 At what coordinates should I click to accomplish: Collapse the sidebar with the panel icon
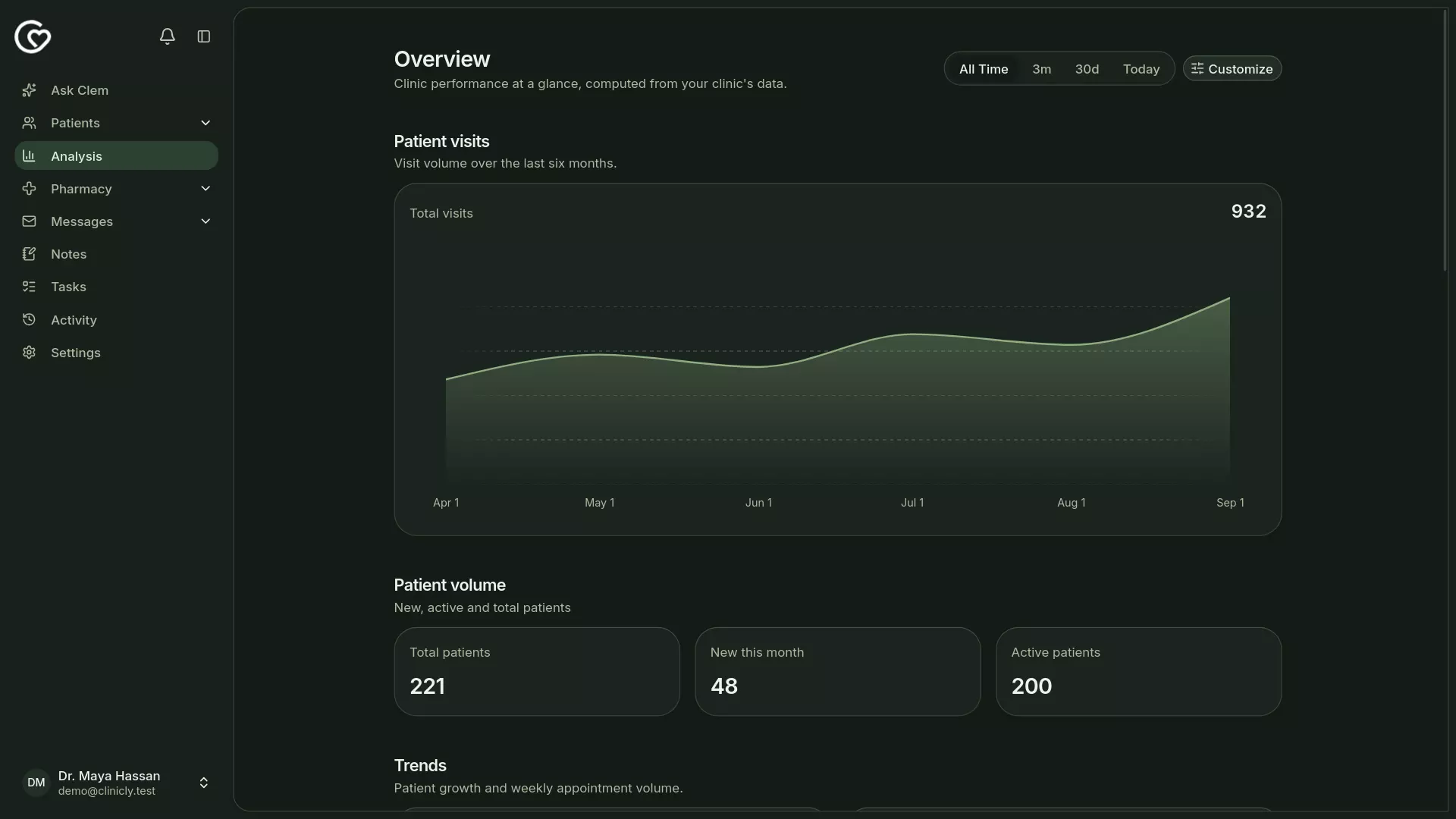(204, 36)
